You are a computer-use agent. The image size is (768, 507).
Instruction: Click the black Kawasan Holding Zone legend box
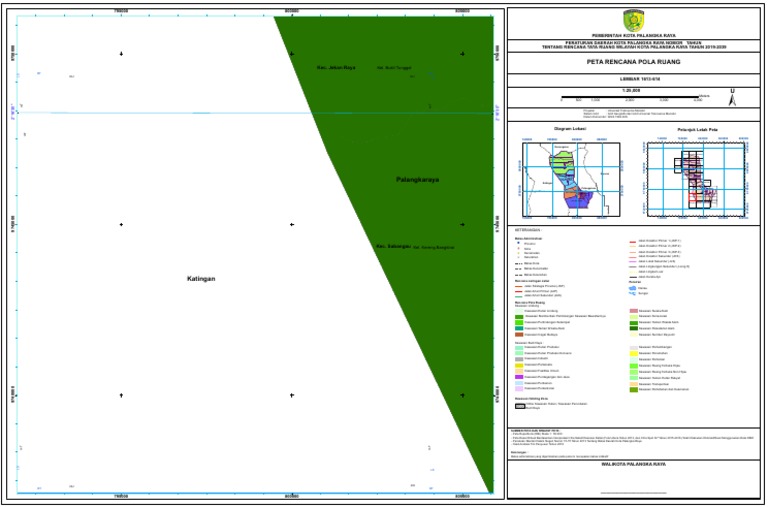click(520, 406)
